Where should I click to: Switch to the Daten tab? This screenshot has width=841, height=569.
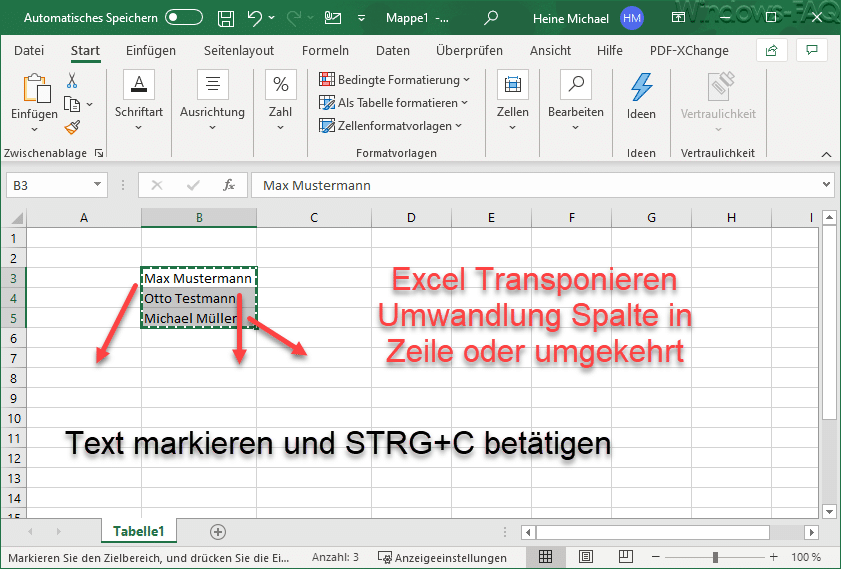point(393,50)
